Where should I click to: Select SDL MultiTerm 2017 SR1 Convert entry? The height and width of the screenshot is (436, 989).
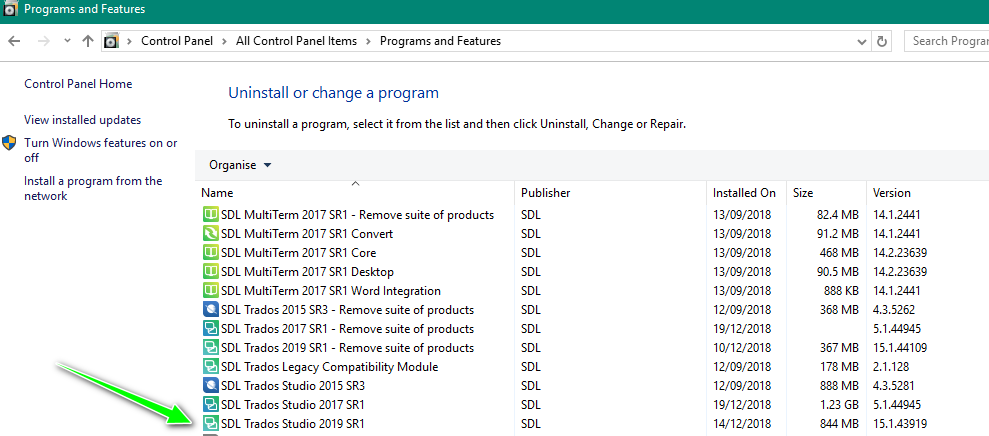[x=307, y=234]
